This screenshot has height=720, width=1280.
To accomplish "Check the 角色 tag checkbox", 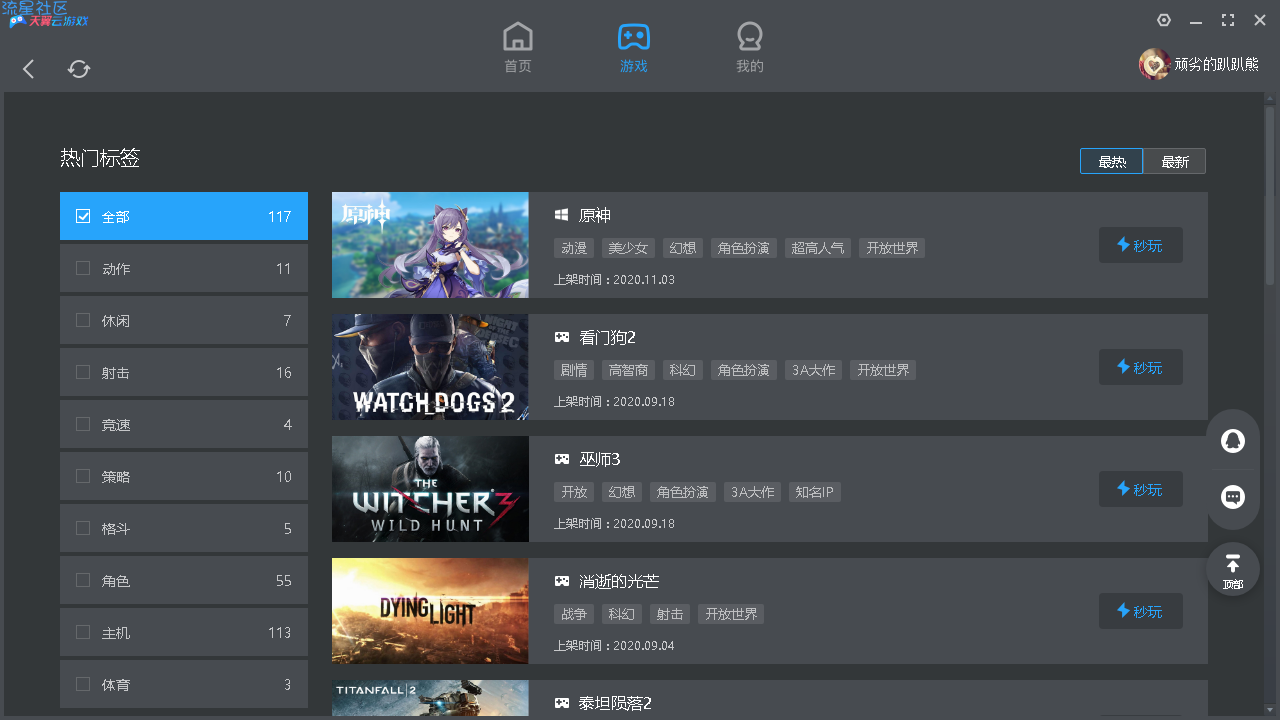I will click(83, 580).
